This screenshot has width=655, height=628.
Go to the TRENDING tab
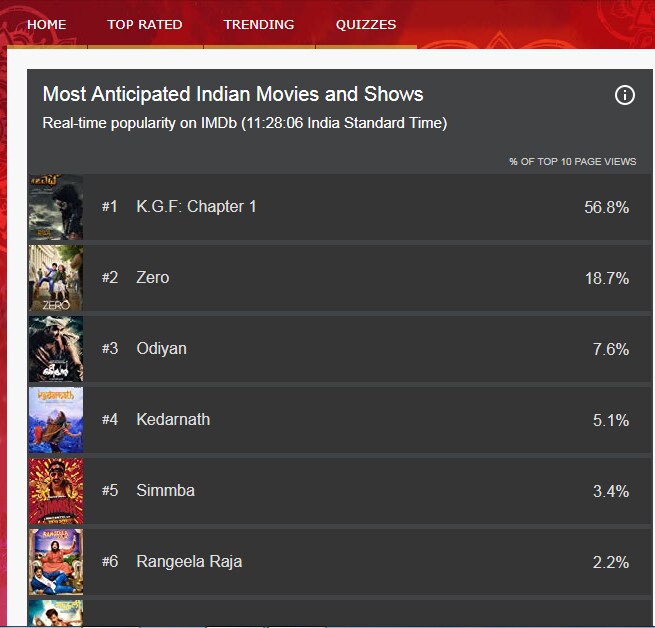pyautogui.click(x=259, y=25)
